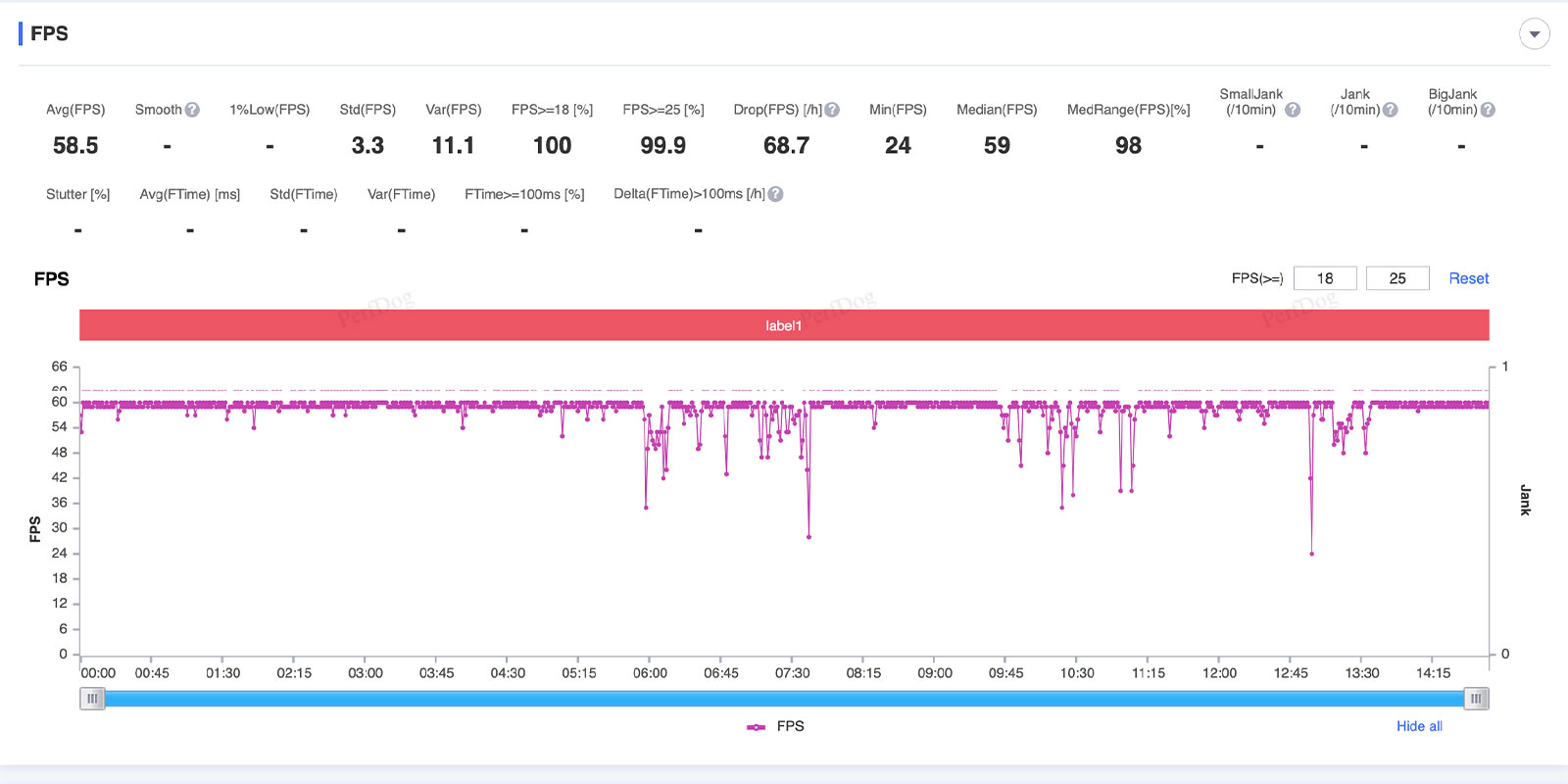Viewport: 1568px width, 784px height.
Task: Click the 14:15 tick on time axis
Action: [1433, 673]
